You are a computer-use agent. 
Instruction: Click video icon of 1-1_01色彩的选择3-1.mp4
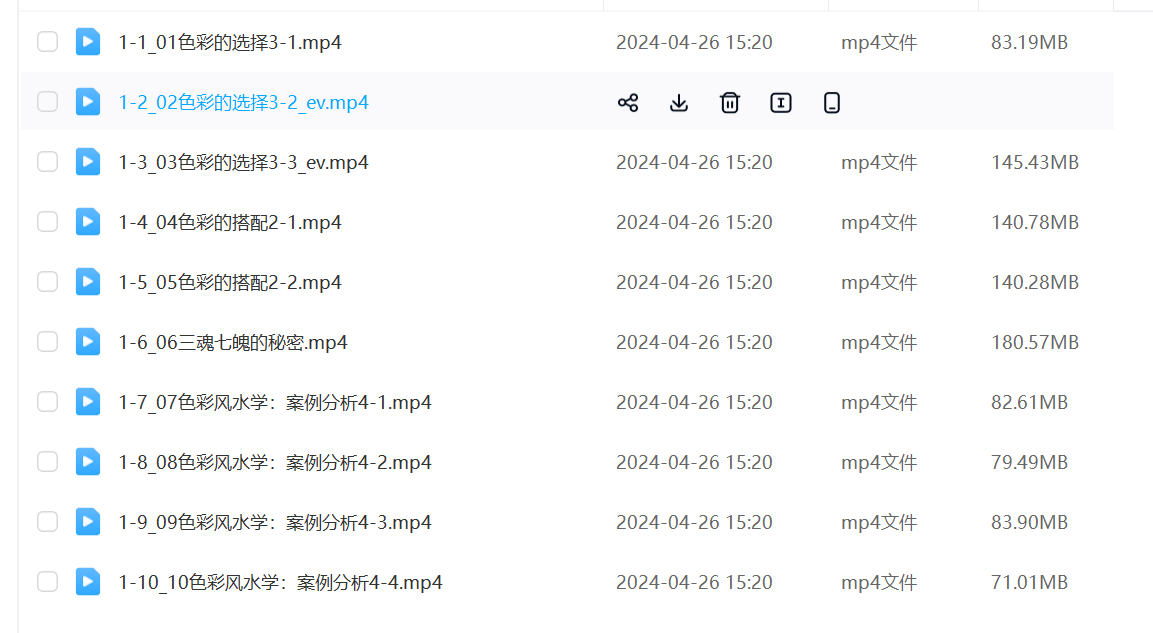coord(88,42)
